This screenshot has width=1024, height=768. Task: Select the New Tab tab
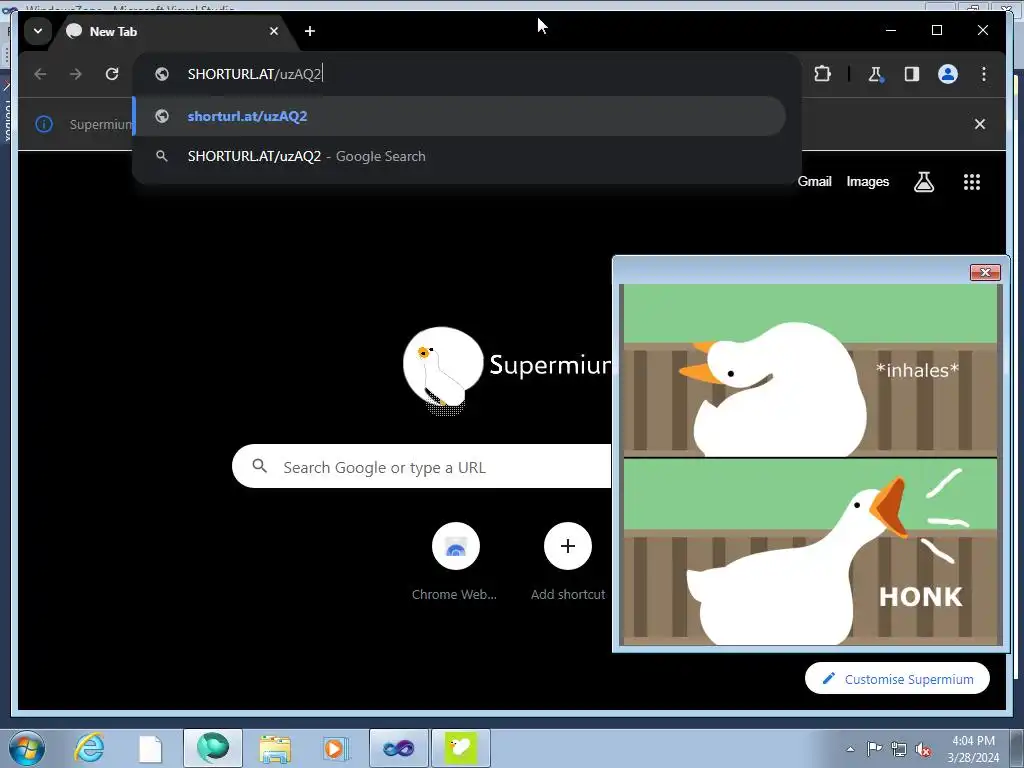(x=170, y=31)
